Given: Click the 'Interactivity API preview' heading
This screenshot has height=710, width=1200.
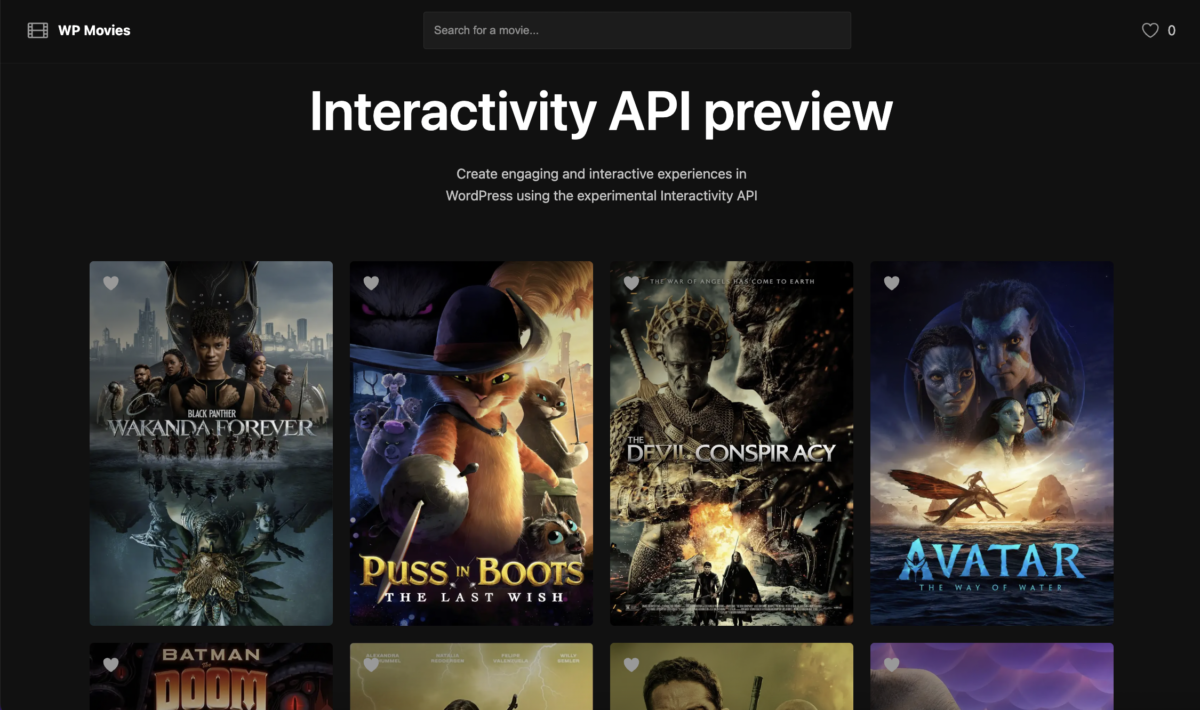Looking at the screenshot, I should click(600, 112).
